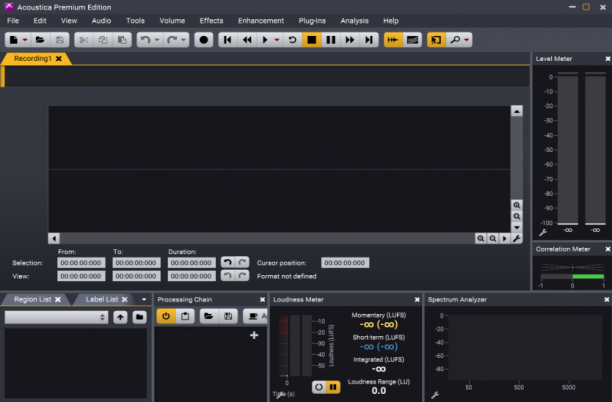
Task: Click vertical zoom-out magnifier icon
Action: point(517,216)
